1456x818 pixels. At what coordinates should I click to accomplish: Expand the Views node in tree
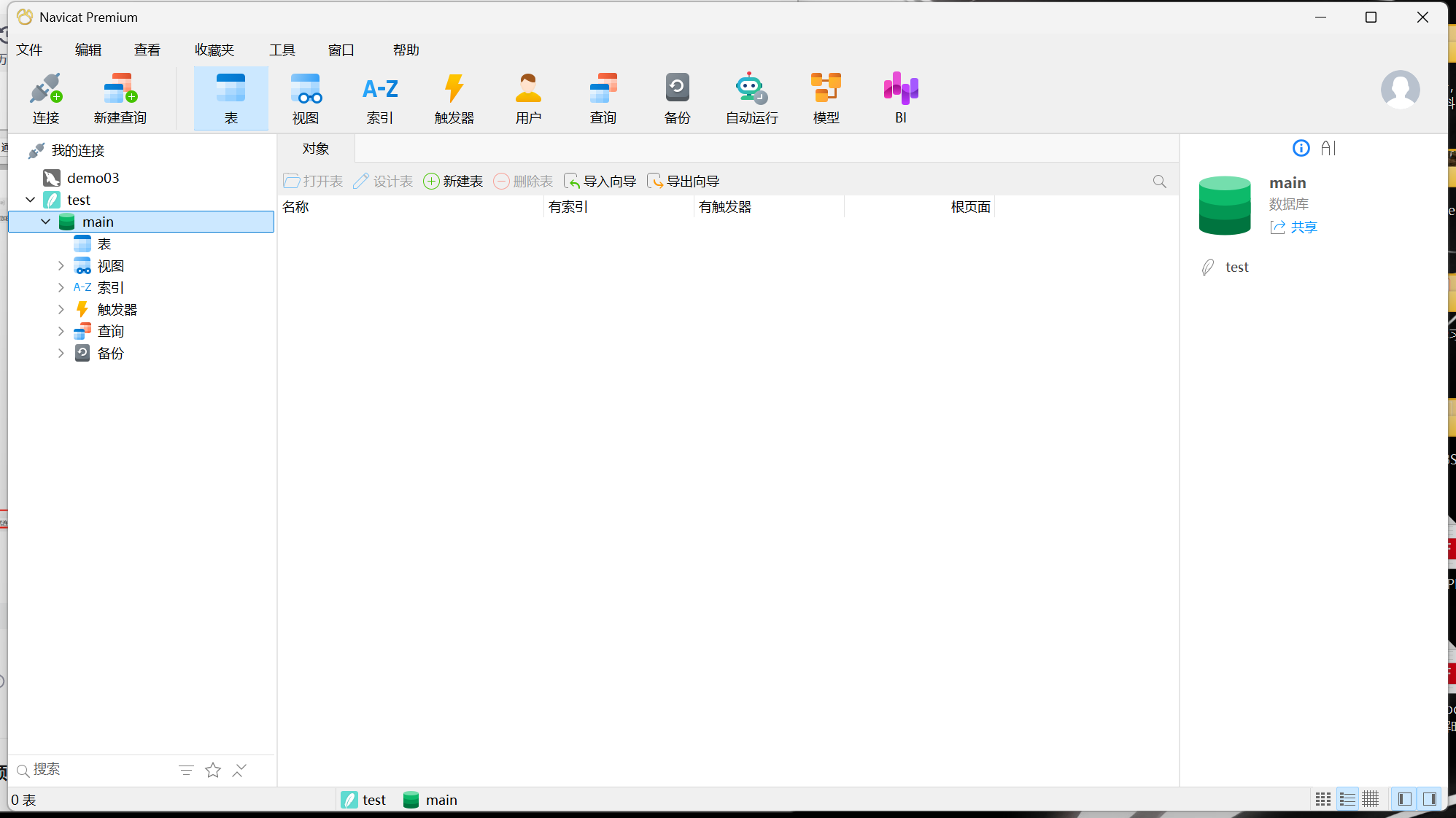[61, 266]
